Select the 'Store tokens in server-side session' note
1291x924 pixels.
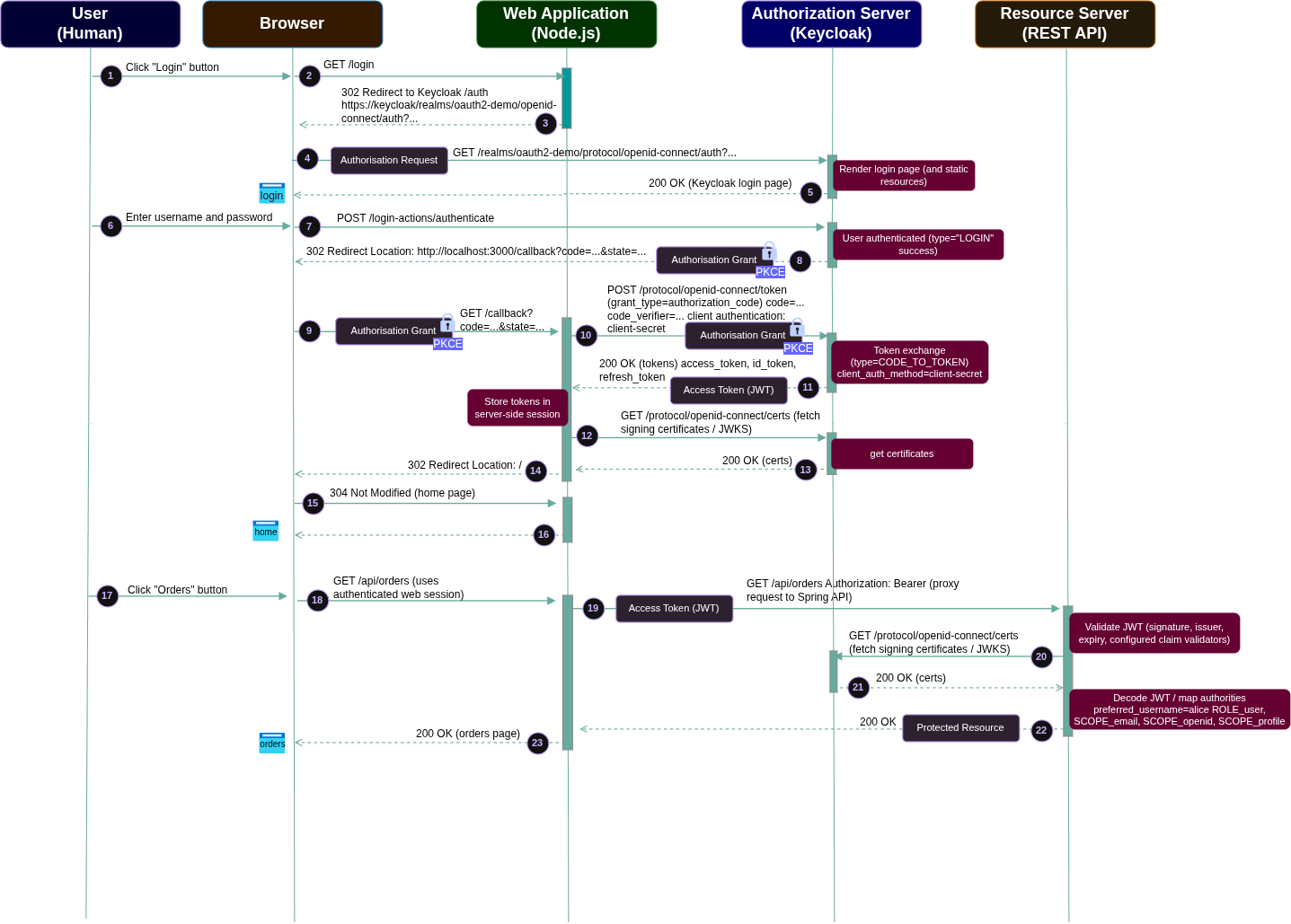point(517,408)
